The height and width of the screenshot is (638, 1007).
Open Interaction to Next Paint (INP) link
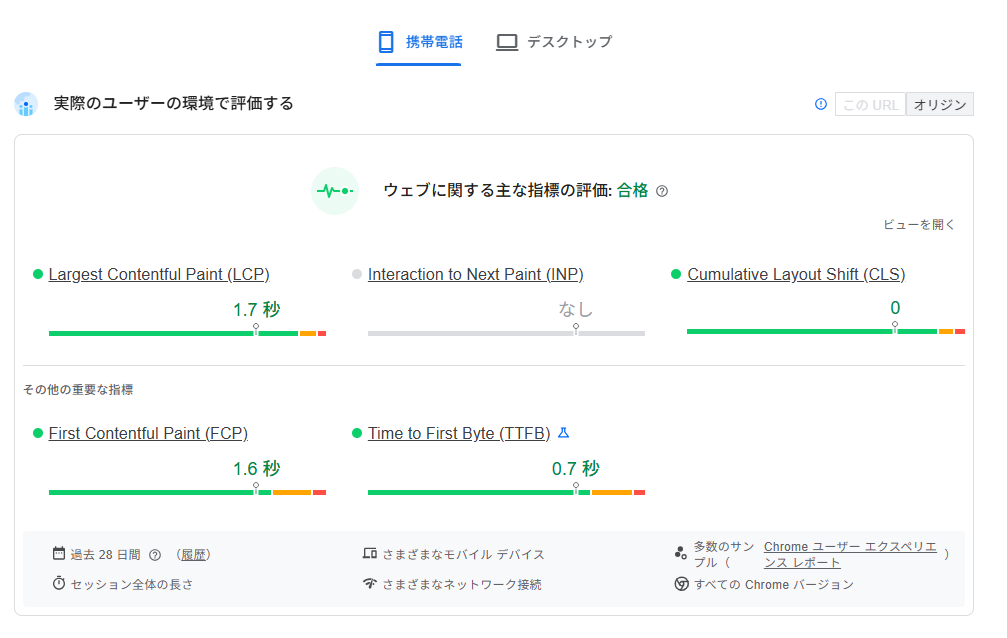coord(475,274)
